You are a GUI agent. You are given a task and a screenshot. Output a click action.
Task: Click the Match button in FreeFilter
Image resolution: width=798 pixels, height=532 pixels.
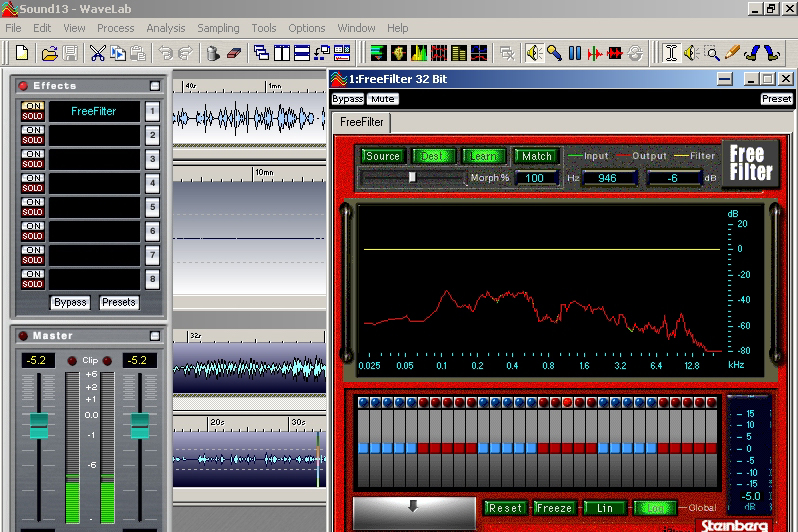536,156
